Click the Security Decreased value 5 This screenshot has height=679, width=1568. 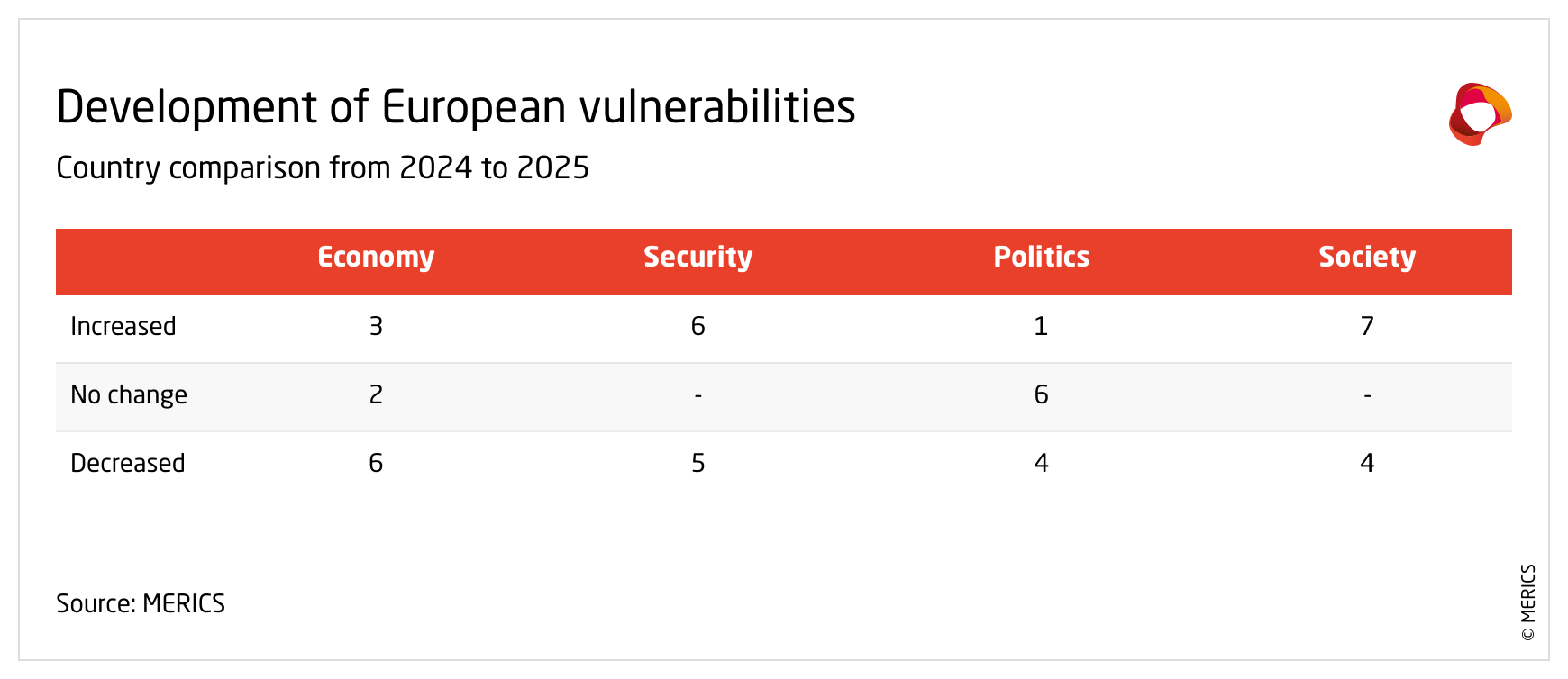coord(697,463)
